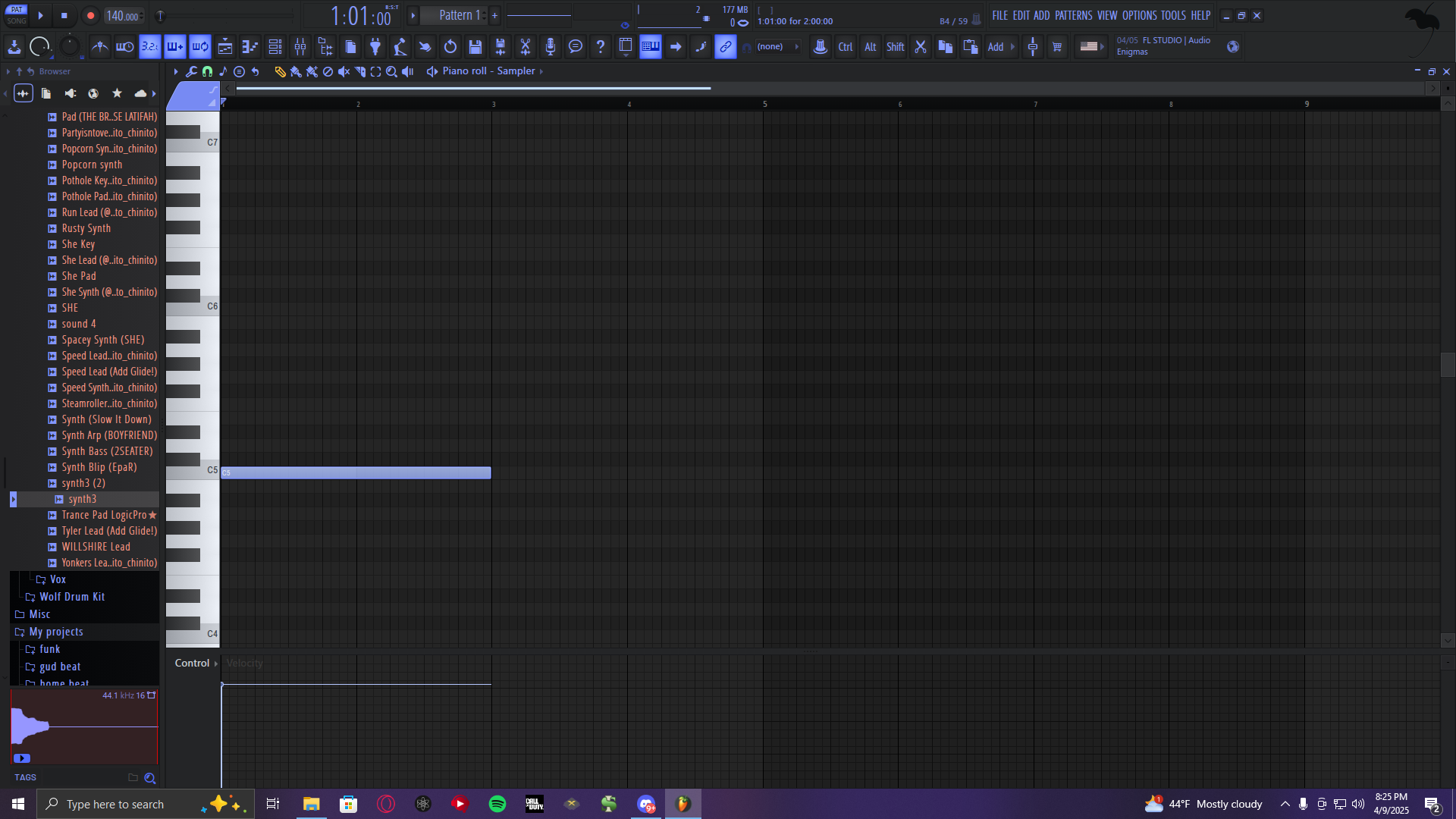Open the Control lane dropdown arrow

pyautogui.click(x=216, y=664)
